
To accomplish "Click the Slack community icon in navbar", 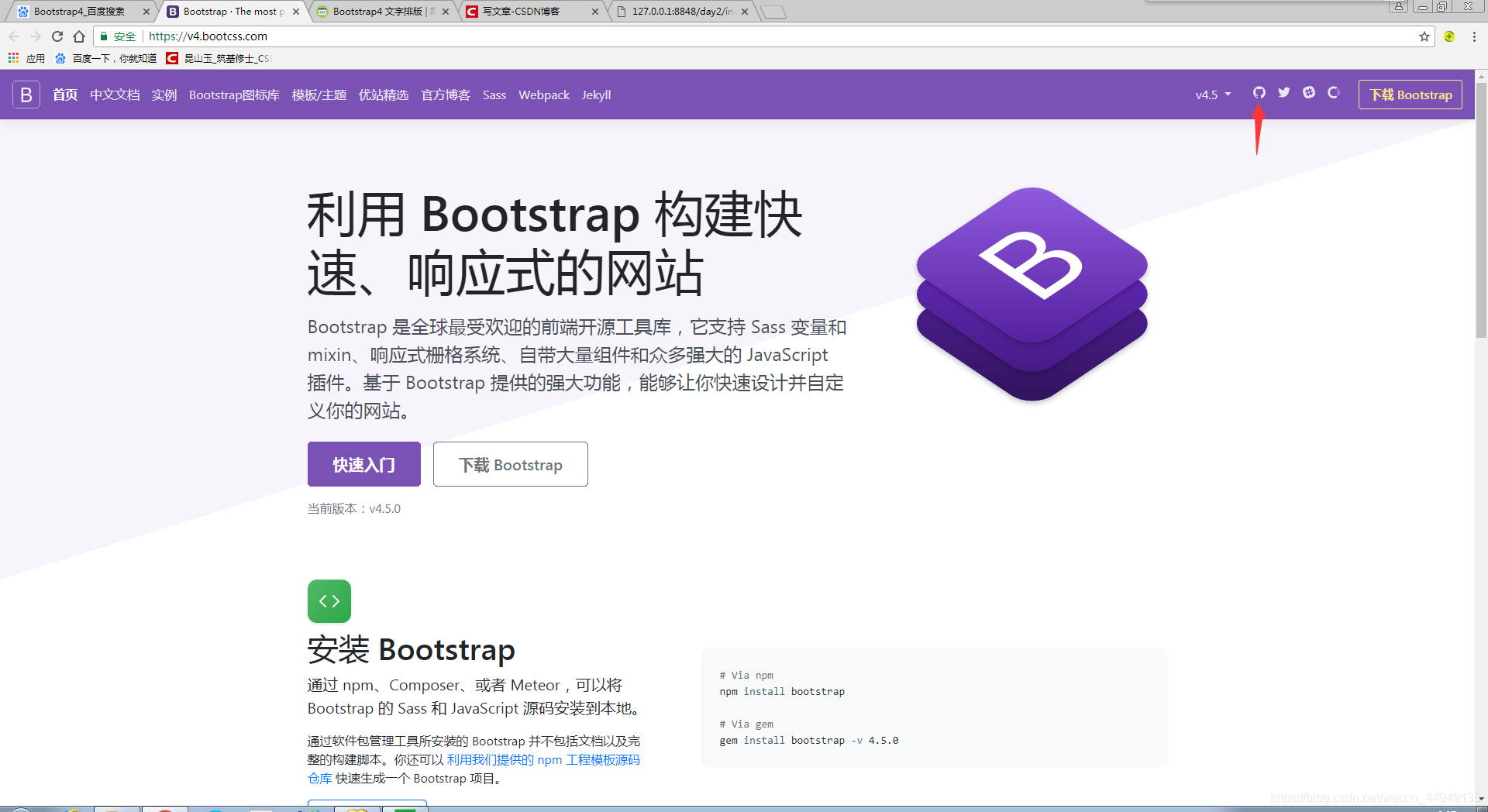I will (x=1309, y=93).
